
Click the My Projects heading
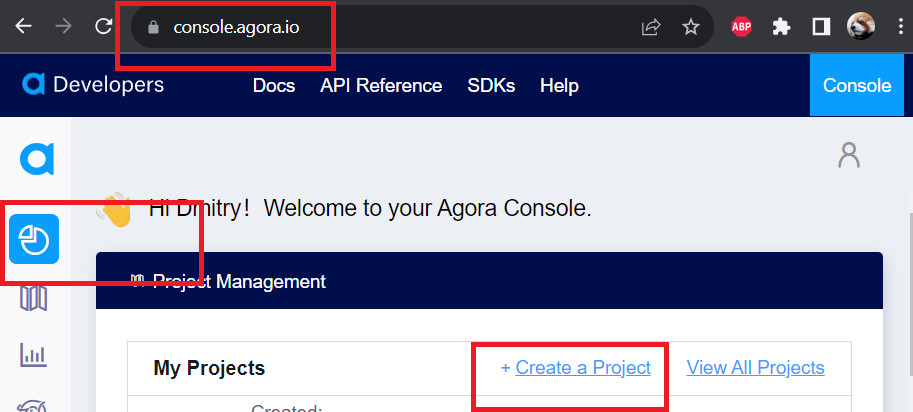[209, 368]
